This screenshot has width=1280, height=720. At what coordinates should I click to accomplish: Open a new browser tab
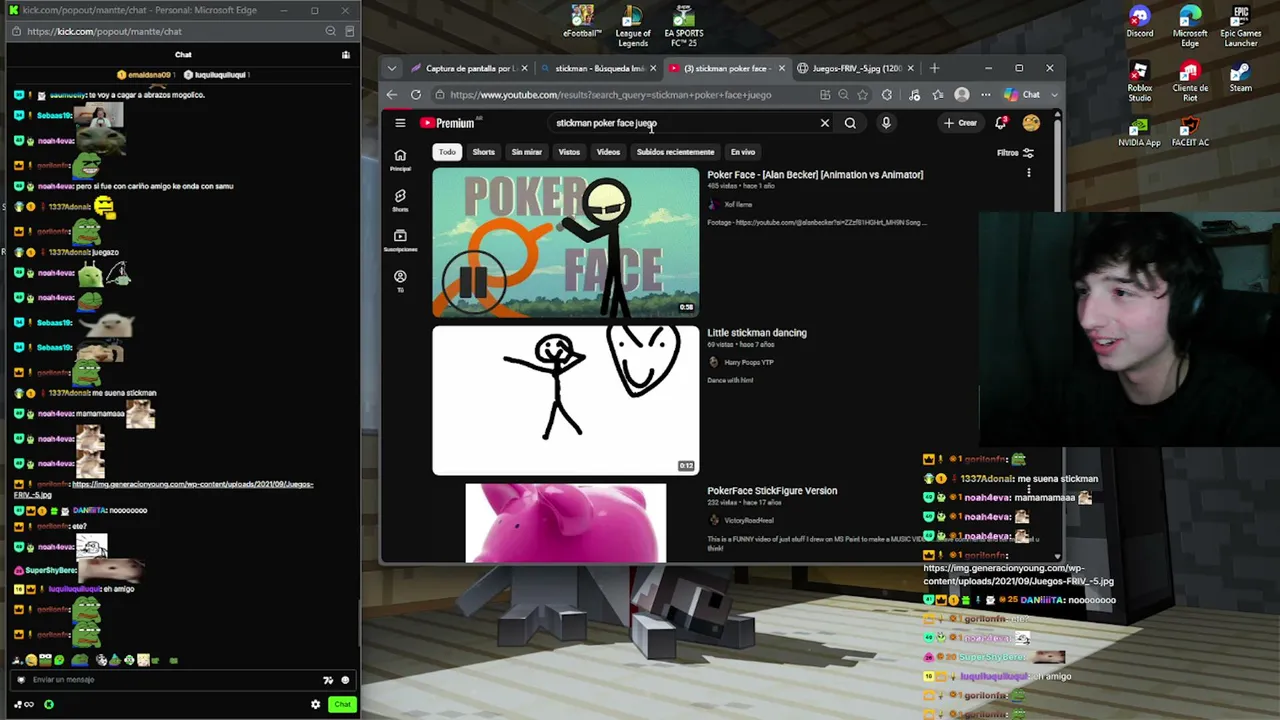tap(934, 68)
